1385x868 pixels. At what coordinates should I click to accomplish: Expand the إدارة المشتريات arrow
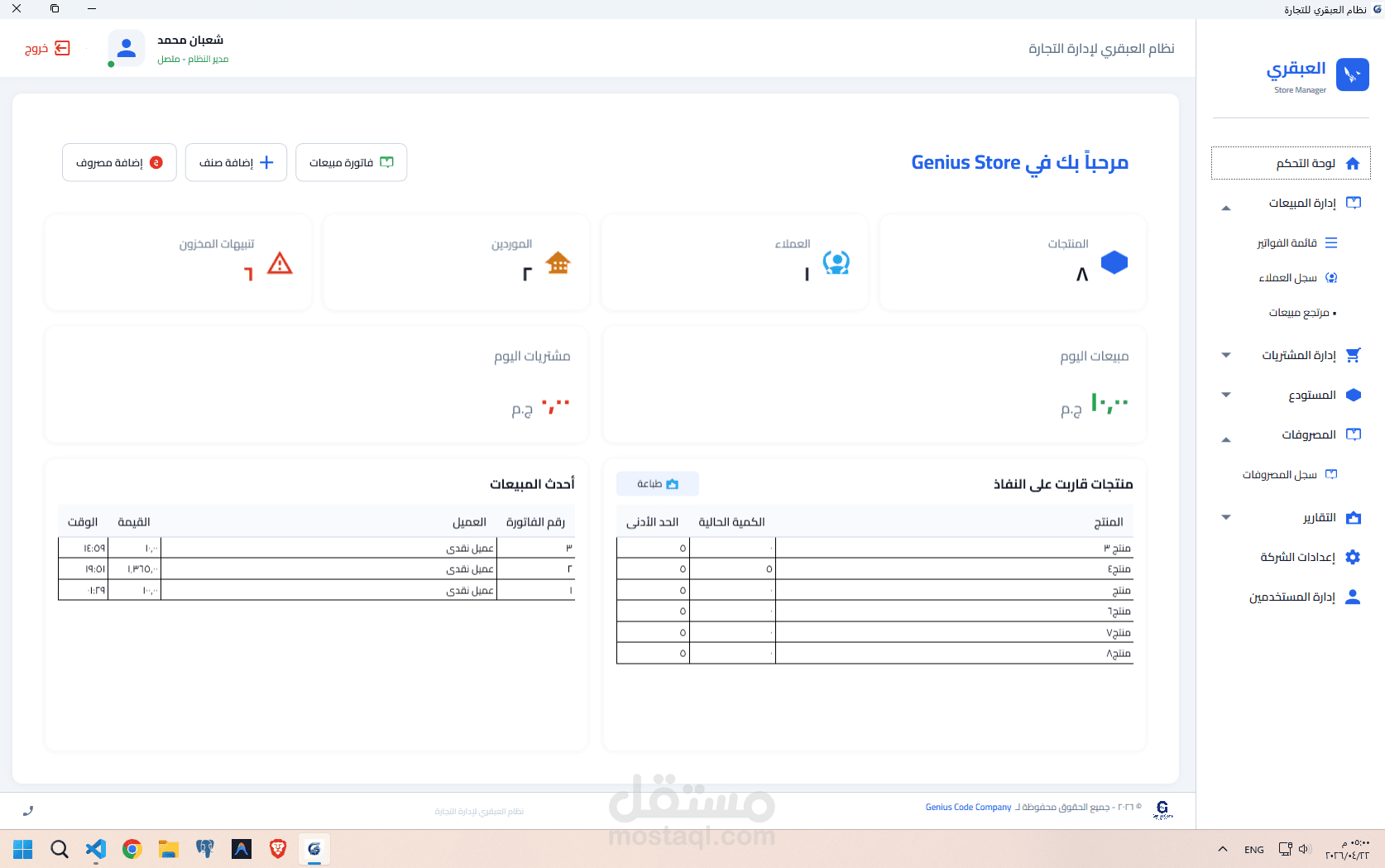pyautogui.click(x=1226, y=355)
